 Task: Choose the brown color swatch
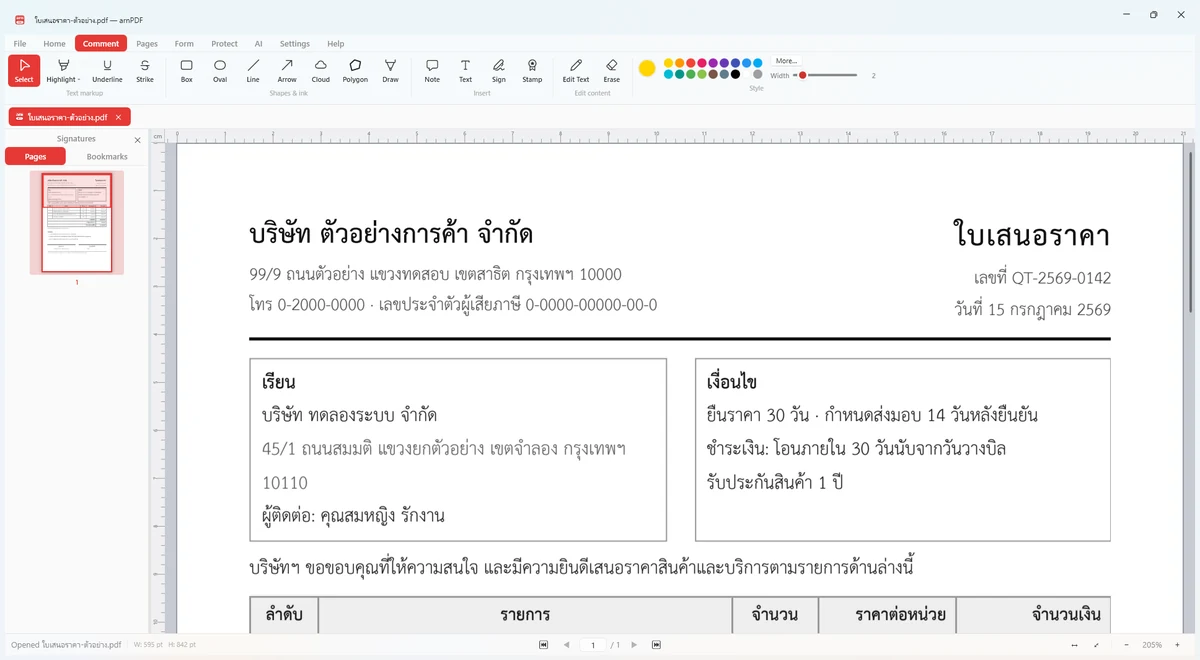713,74
